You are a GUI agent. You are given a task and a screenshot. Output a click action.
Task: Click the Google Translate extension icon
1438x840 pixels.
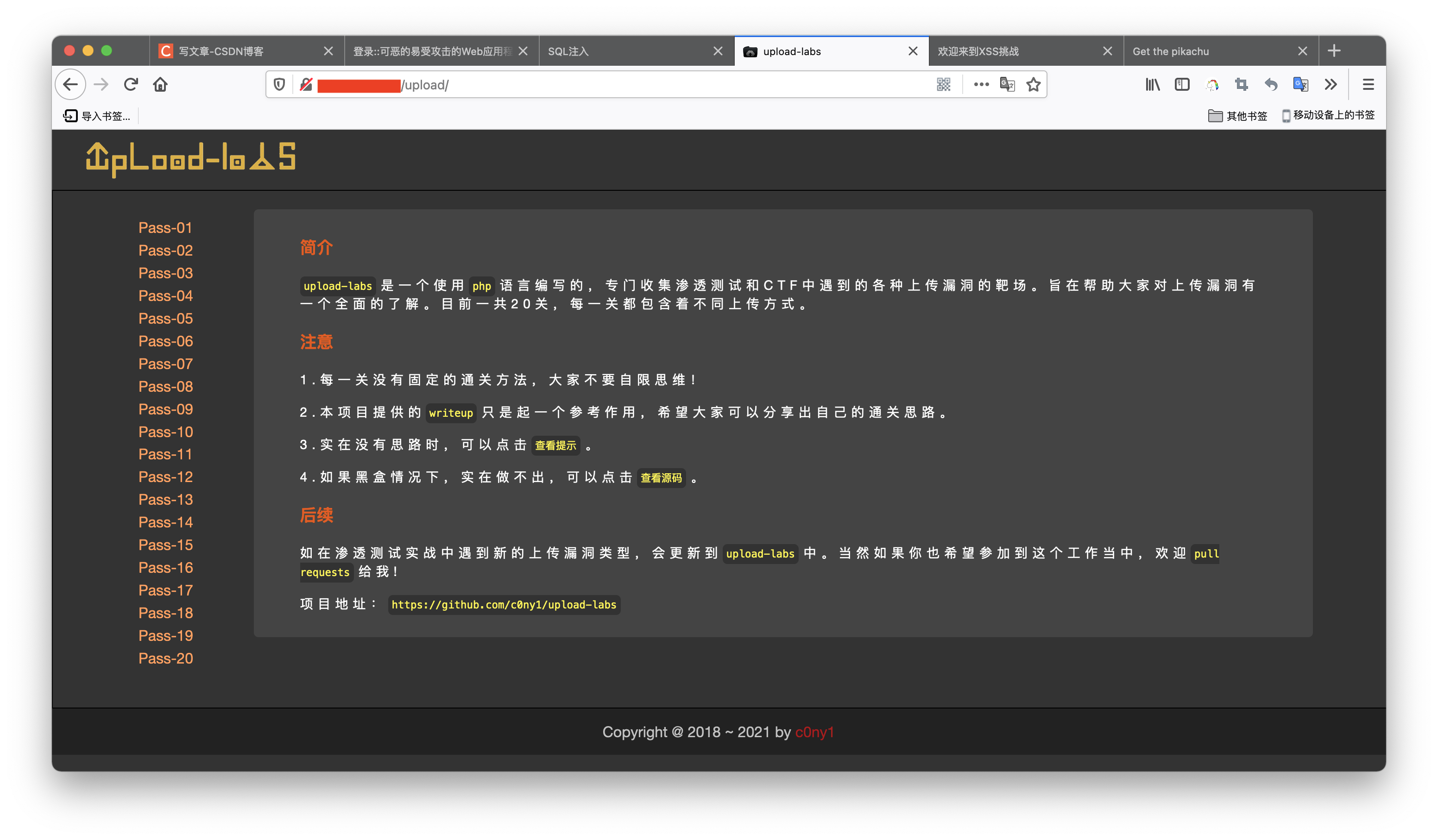click(1300, 84)
